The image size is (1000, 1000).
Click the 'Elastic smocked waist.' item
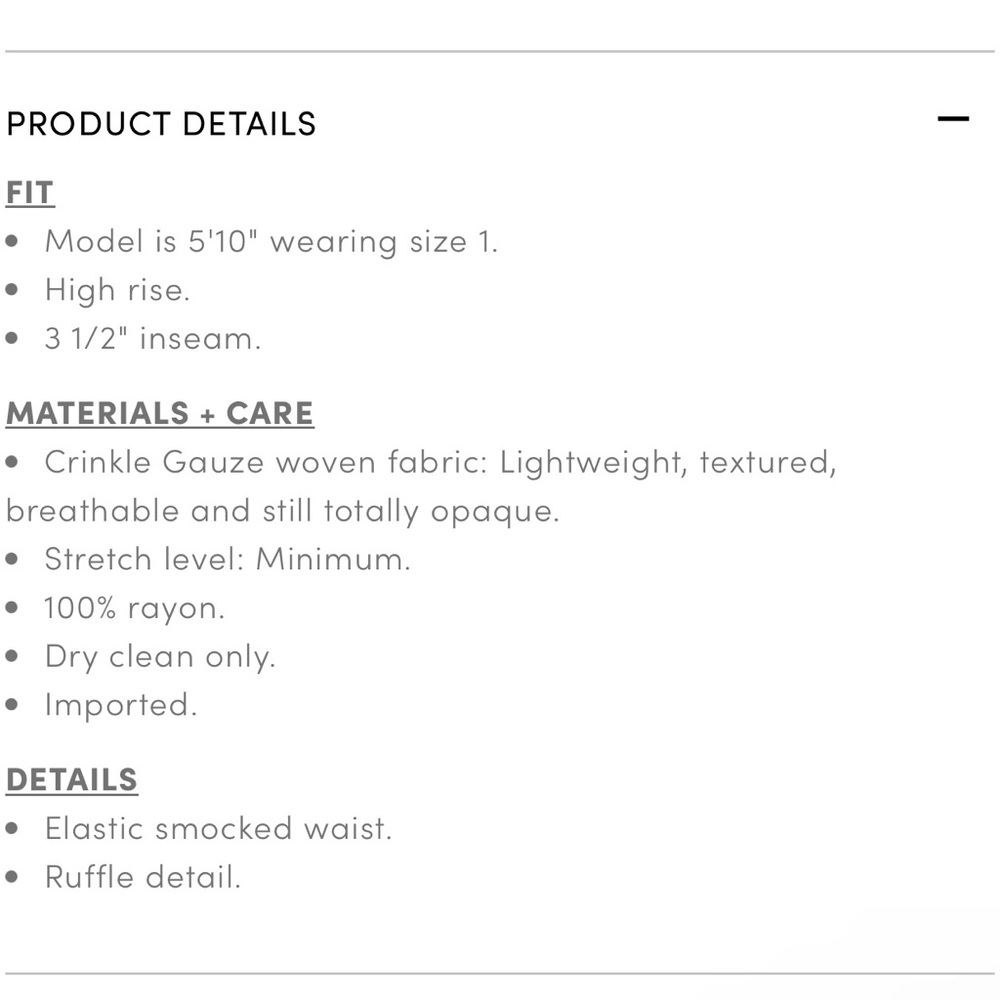click(218, 828)
